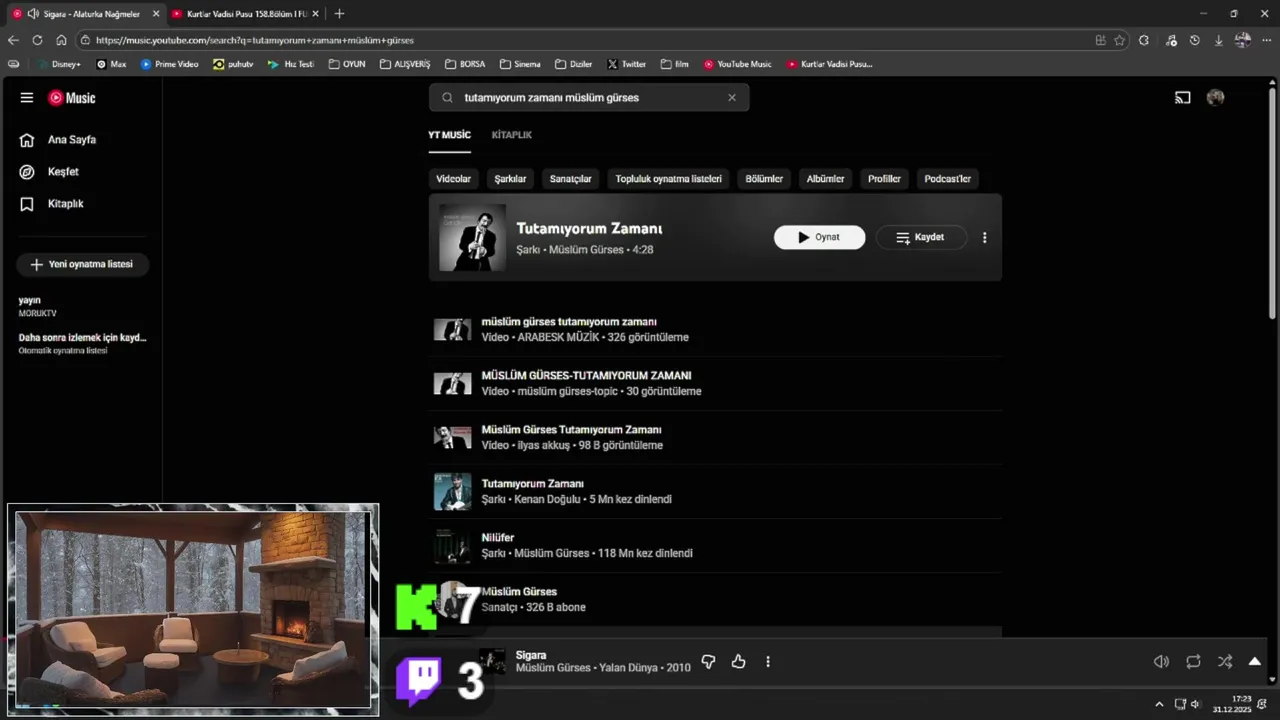1280x720 pixels.
Task: Open the Nilüfer song result
Action: pos(715,546)
